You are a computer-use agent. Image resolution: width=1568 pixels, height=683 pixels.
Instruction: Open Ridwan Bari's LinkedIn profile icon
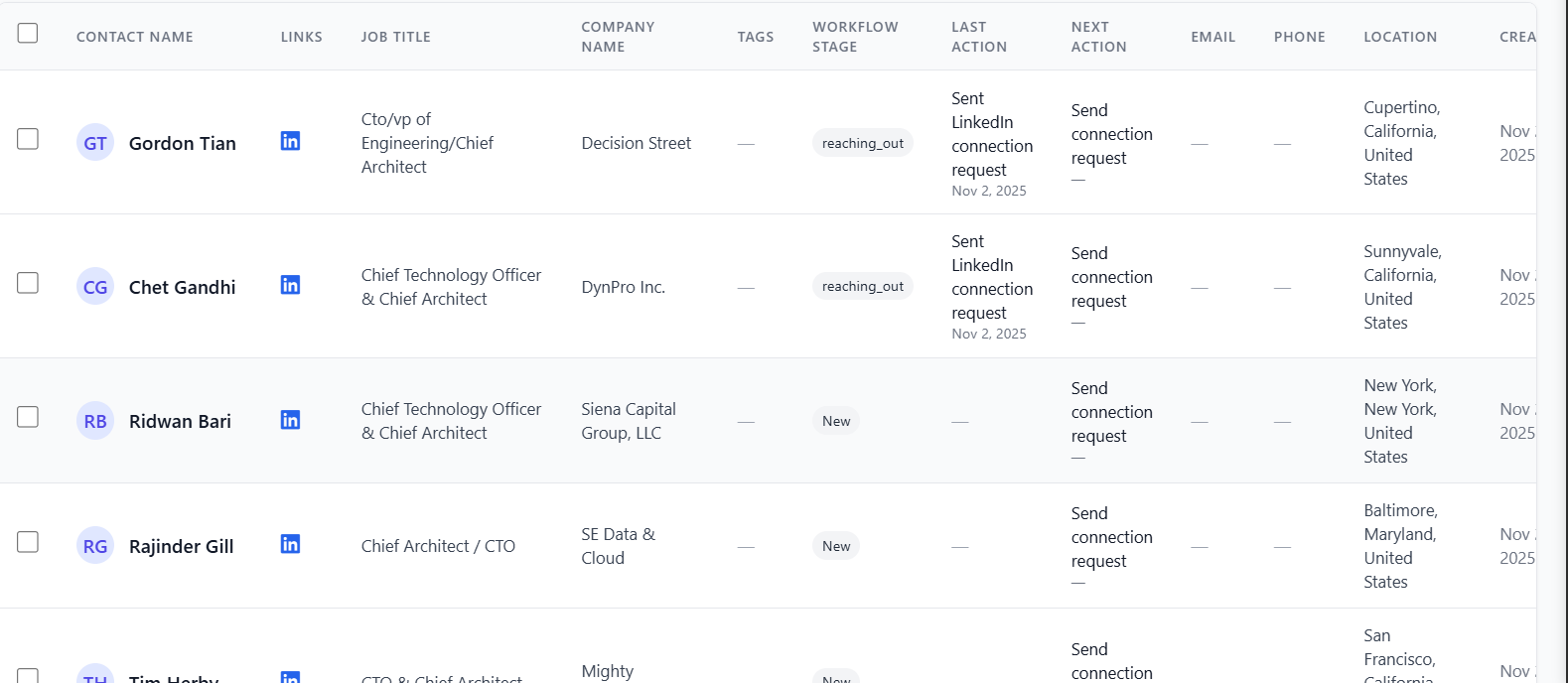tap(290, 420)
